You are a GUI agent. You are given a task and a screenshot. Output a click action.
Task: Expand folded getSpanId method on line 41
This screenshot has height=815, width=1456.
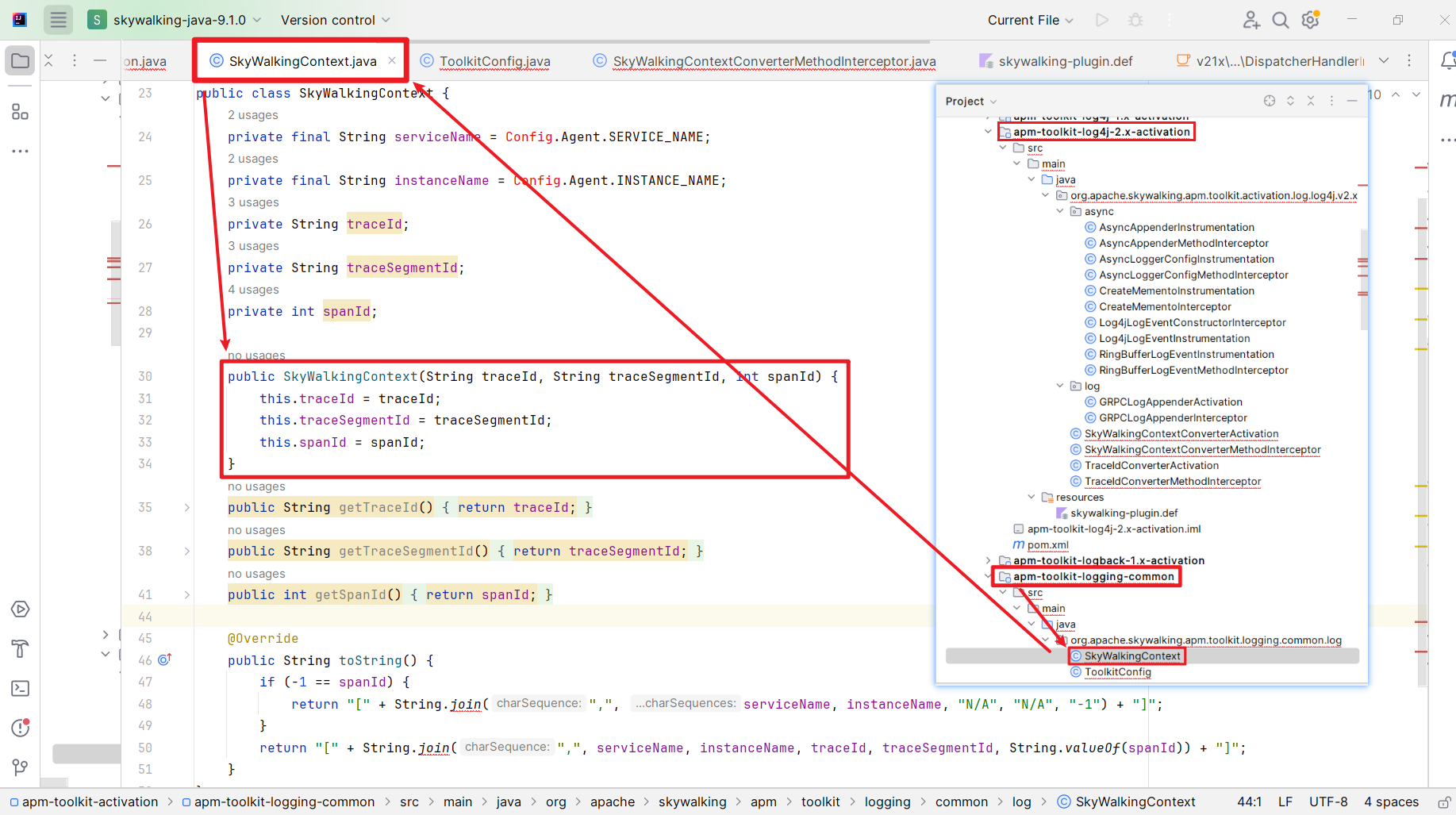187,594
